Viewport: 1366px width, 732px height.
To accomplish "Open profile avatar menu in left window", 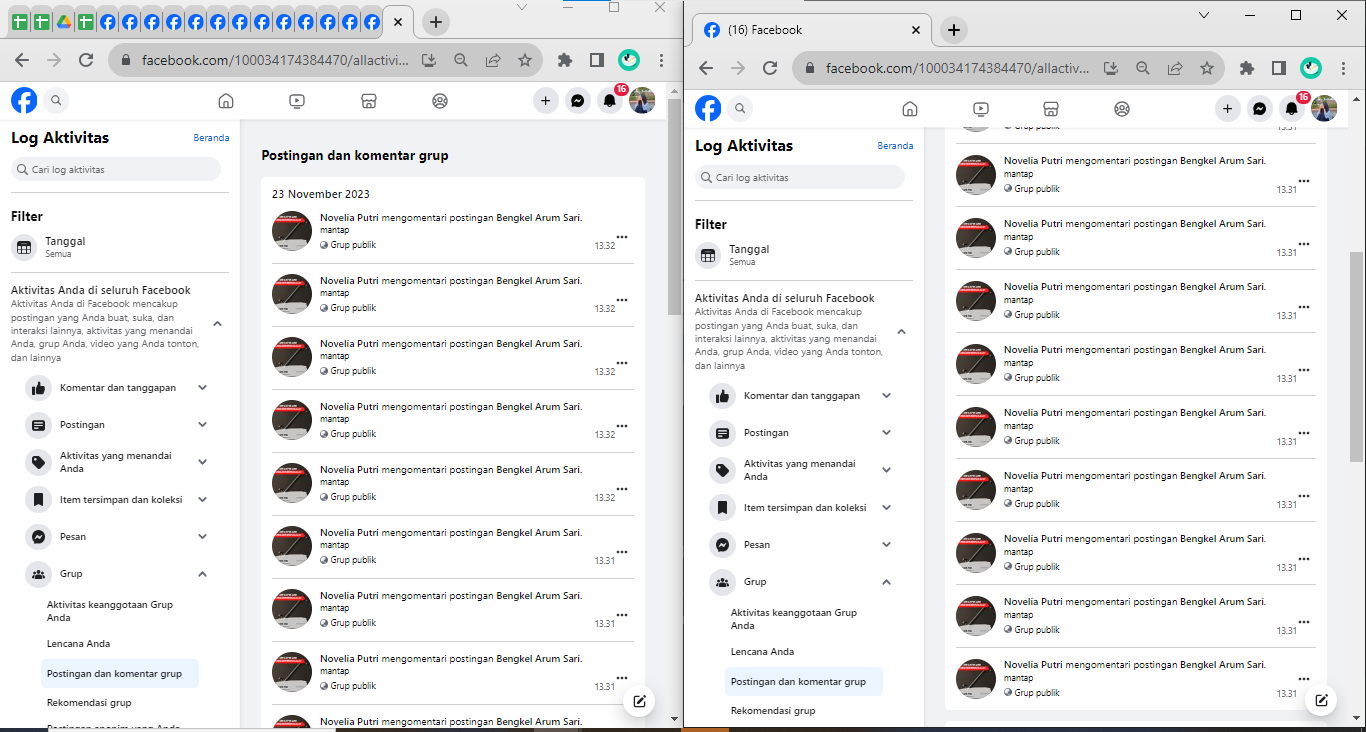I will click(x=642, y=100).
